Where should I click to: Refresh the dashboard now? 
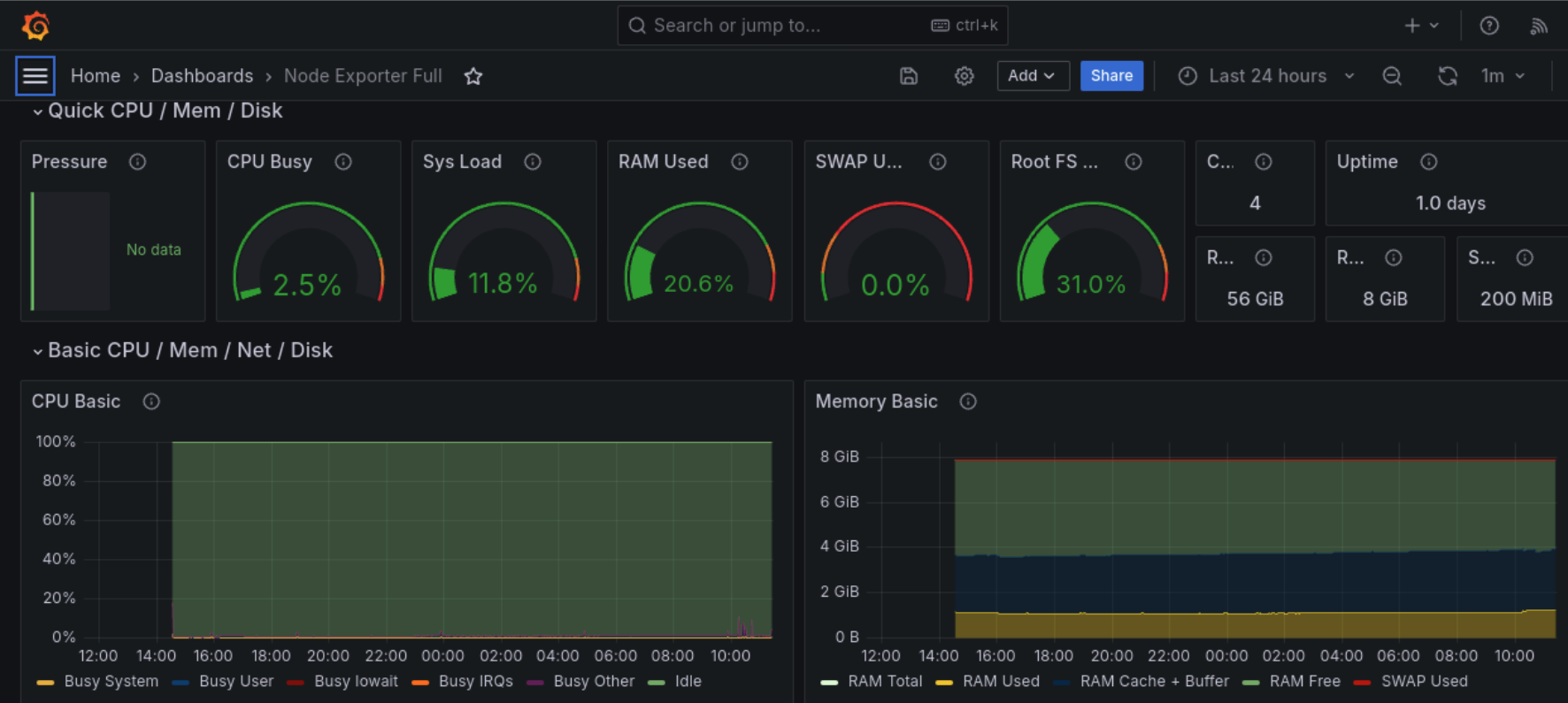pos(1448,76)
